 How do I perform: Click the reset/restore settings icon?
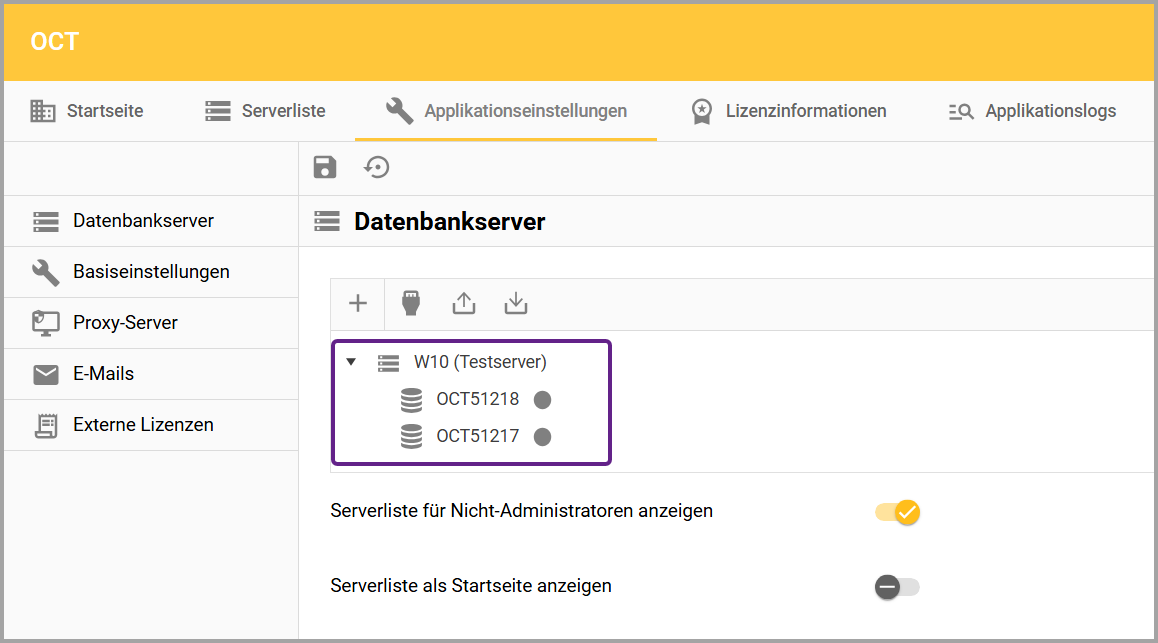pos(377,167)
